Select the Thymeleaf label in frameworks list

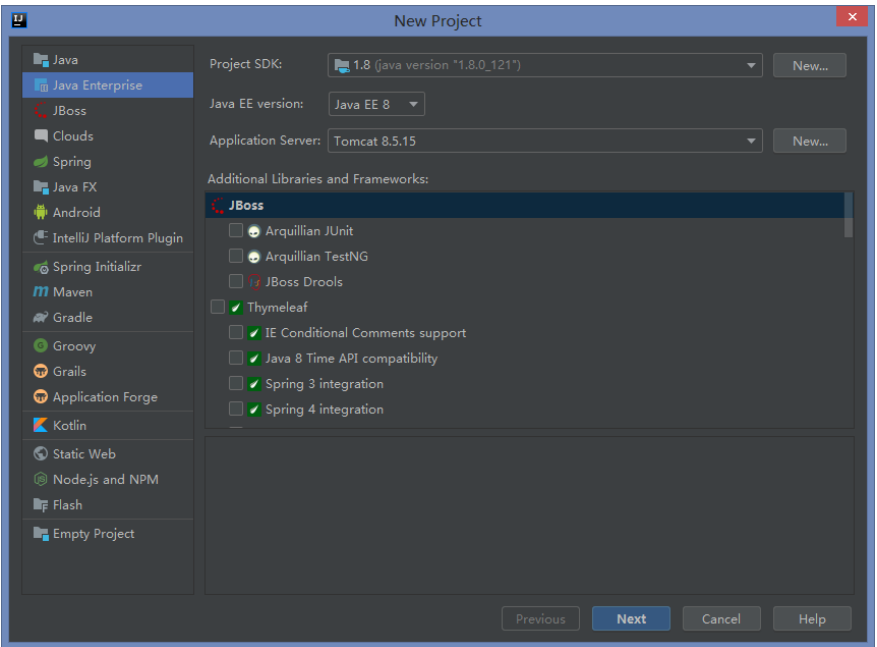(277, 308)
